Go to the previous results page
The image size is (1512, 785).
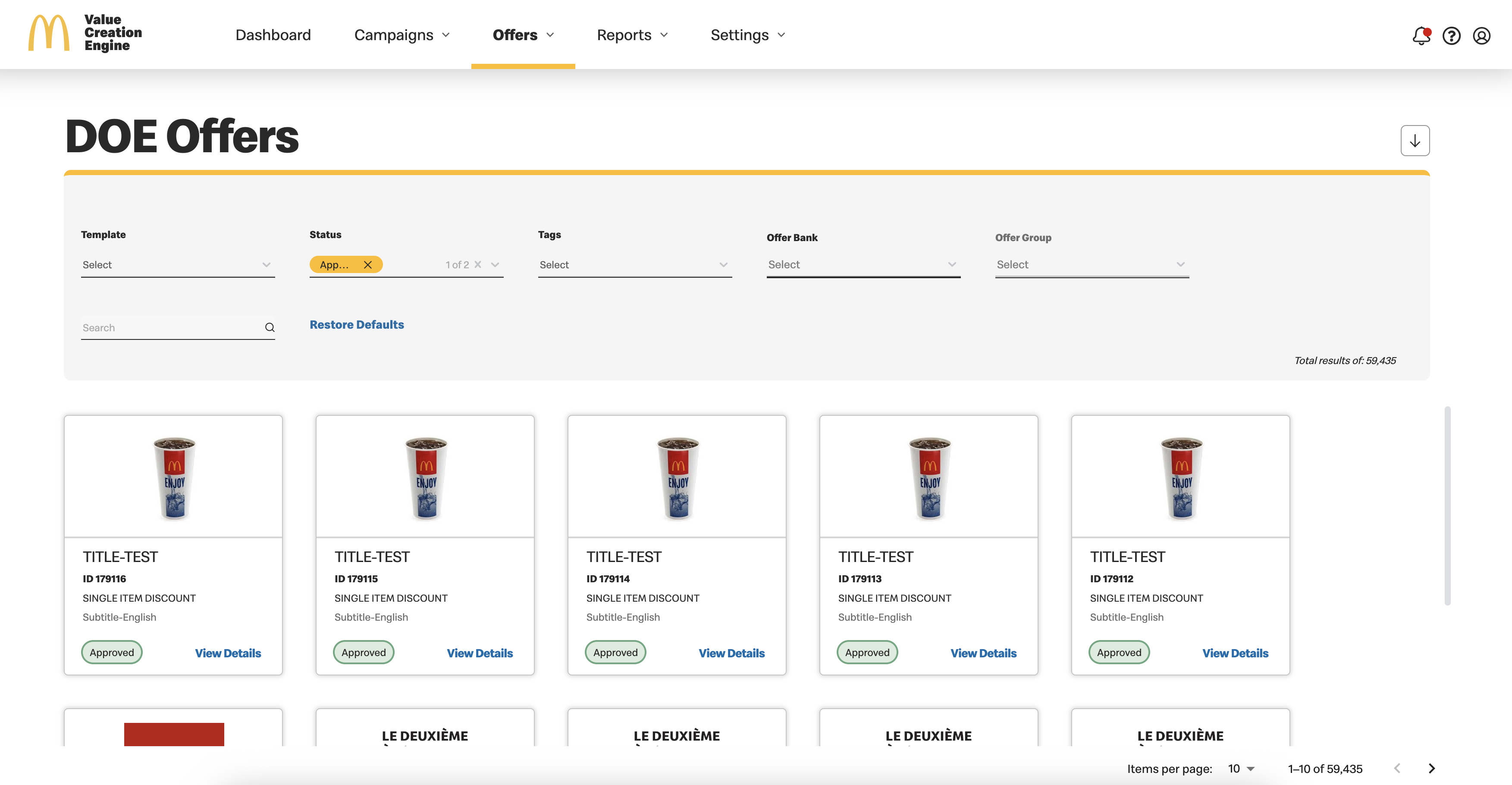(x=1397, y=769)
